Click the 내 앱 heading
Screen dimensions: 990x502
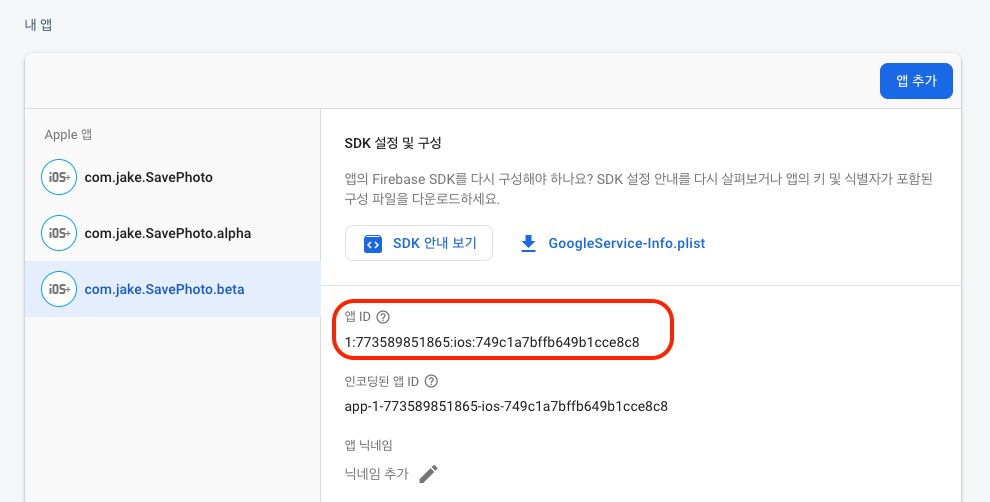(x=38, y=25)
